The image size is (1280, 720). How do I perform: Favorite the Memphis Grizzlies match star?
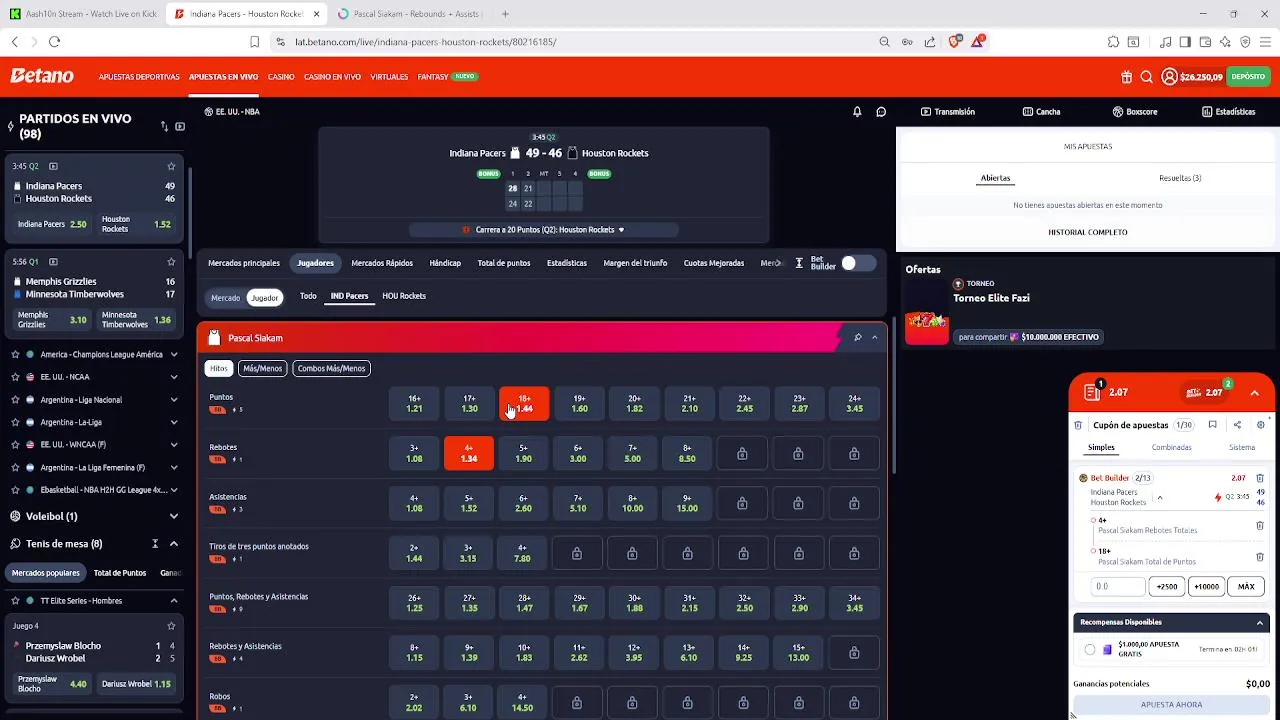[x=171, y=262]
